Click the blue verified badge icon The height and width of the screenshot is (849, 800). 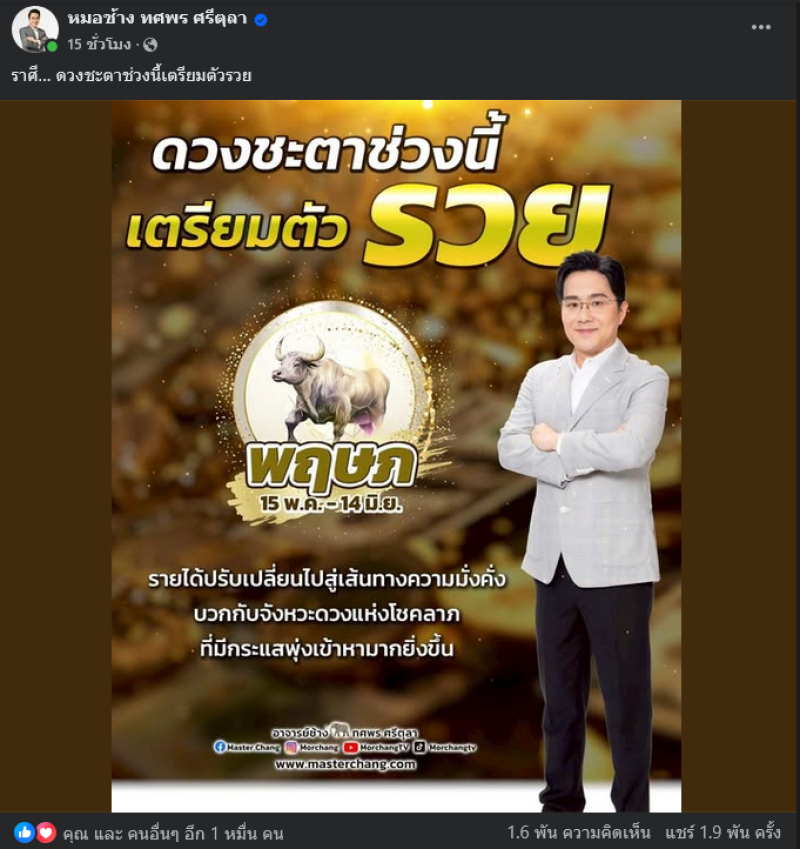[x=261, y=20]
